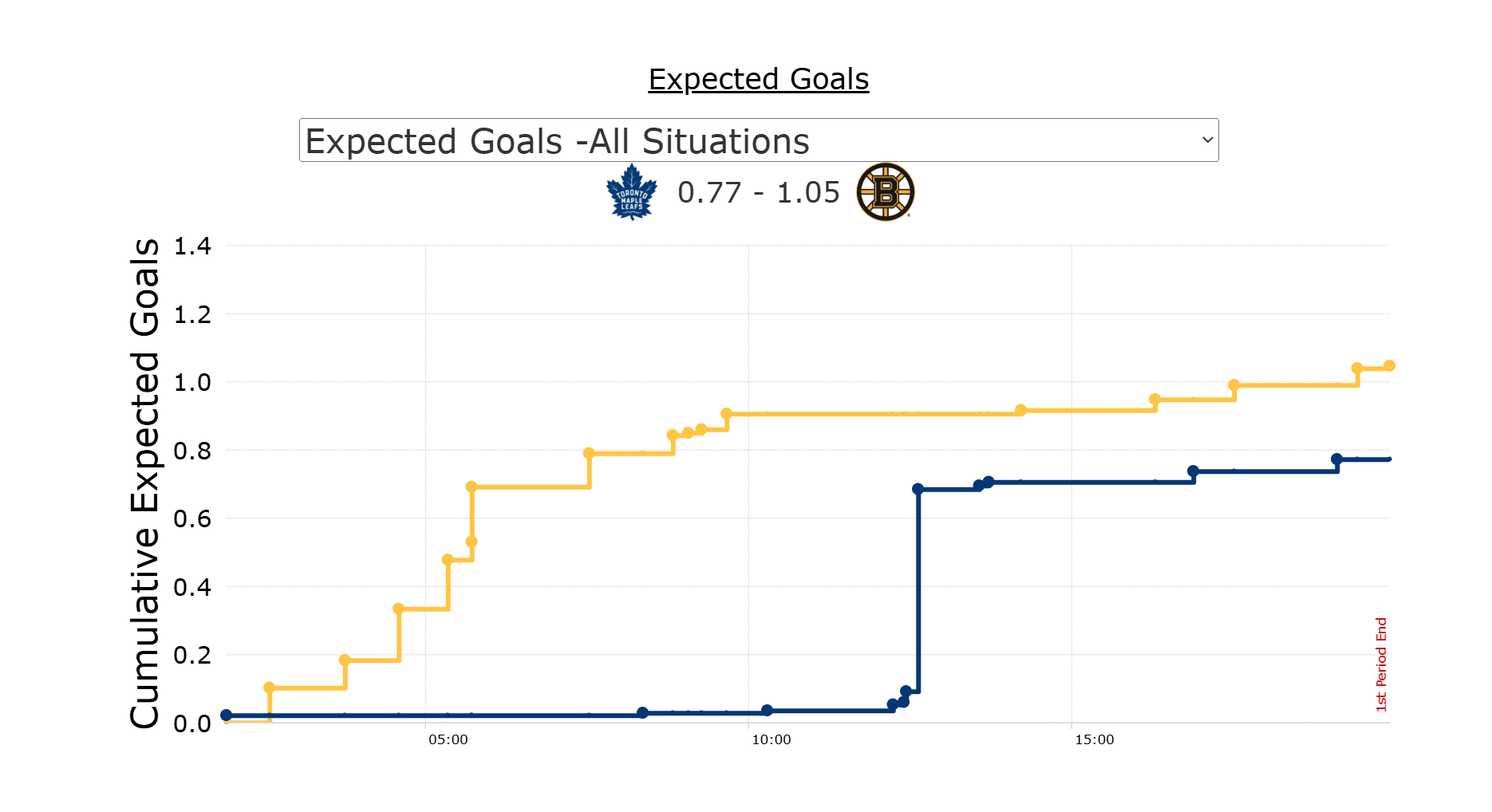Click the 0.77 - 1.05 score text
Viewport: 1492px width, 812px height.
tap(758, 192)
